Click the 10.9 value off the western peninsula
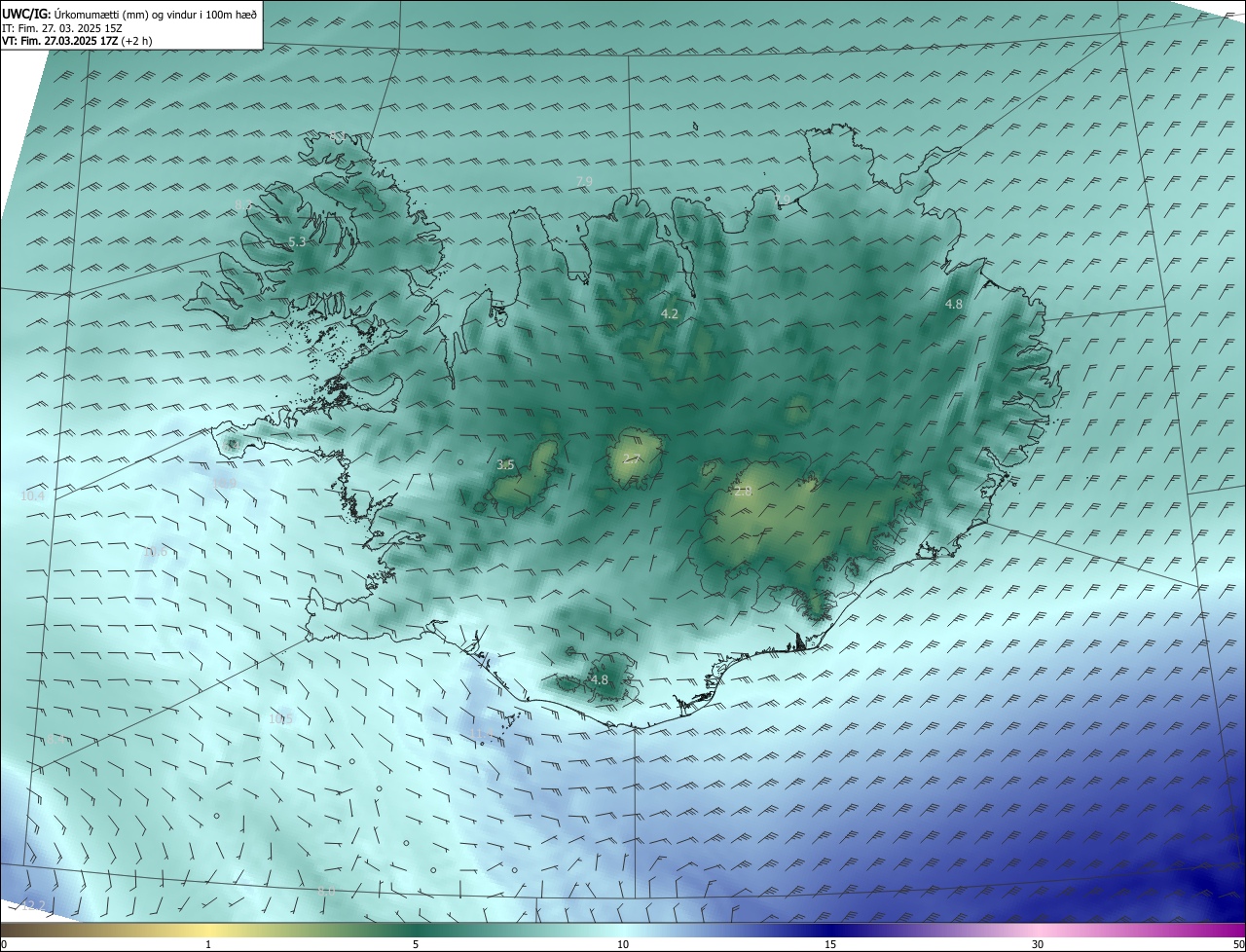Image resolution: width=1246 pixels, height=952 pixels. point(224,482)
